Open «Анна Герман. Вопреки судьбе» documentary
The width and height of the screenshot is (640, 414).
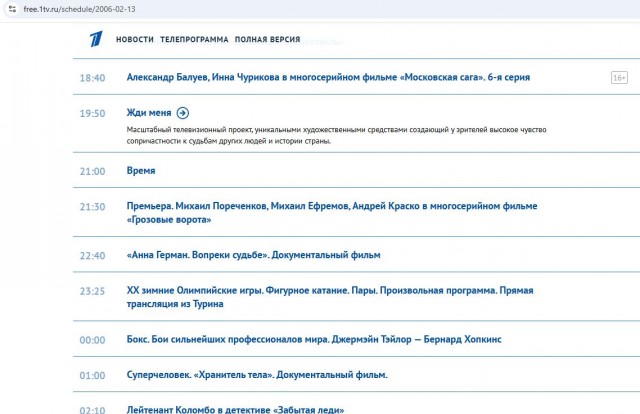254,255
